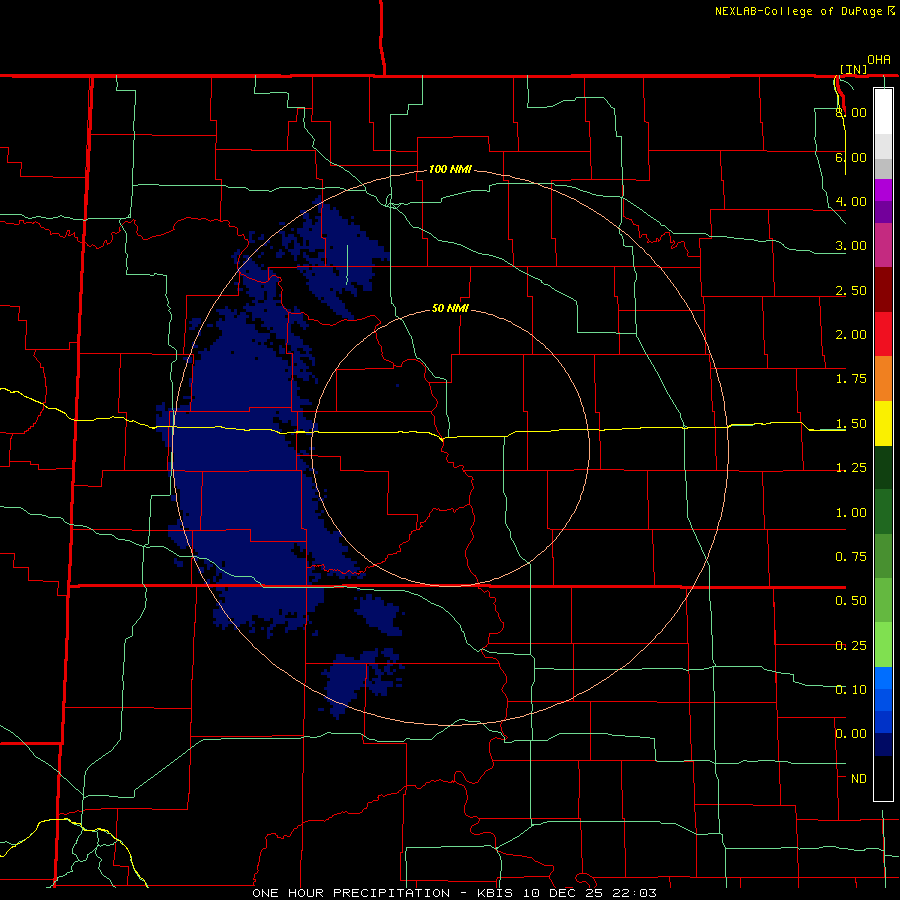Pick the brightest green swatch beside 0.25
The image size is (900, 900).
point(883,645)
